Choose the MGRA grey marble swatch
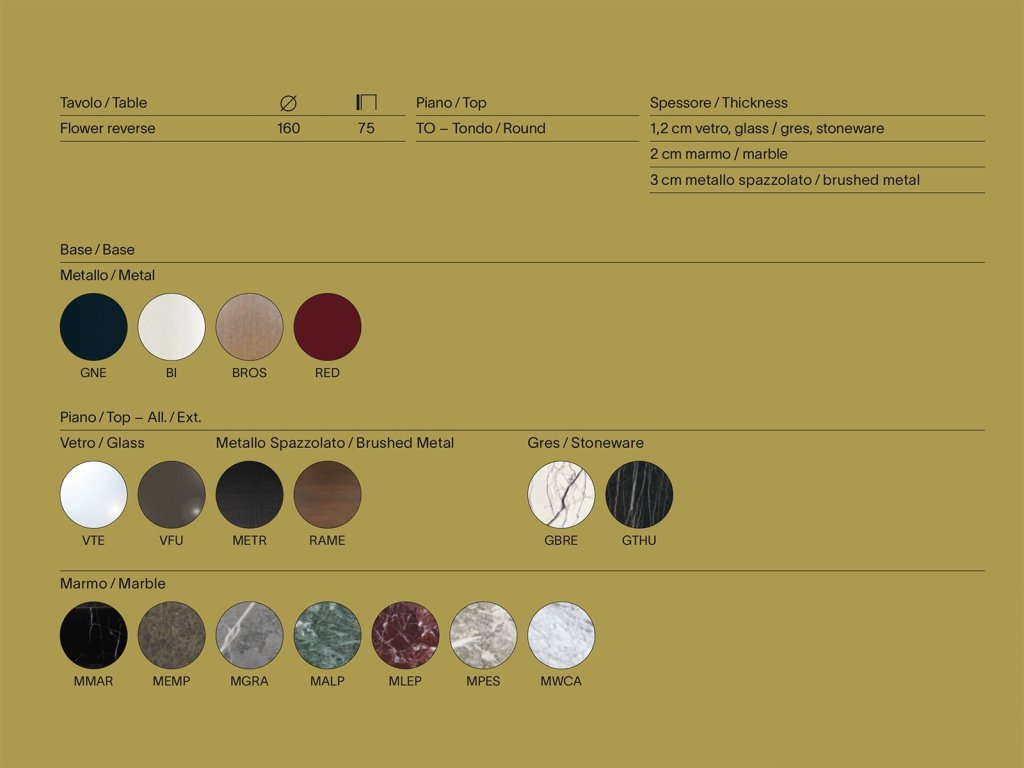Viewport: 1024px width, 768px height. [250, 635]
